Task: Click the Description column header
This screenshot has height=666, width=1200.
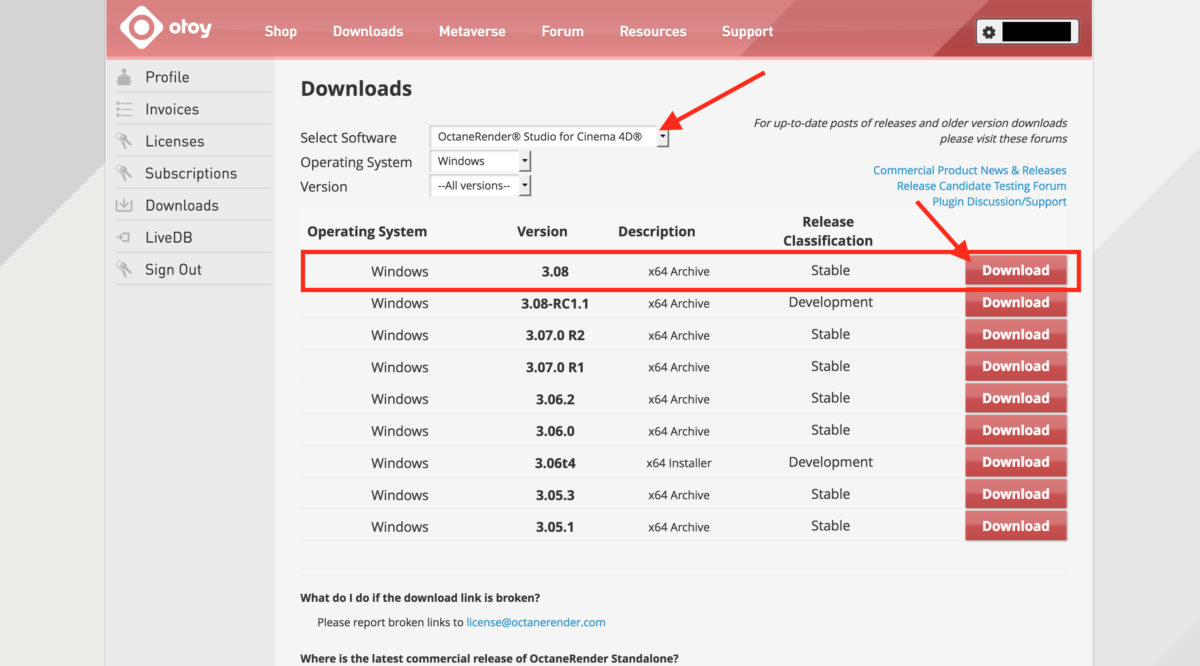Action: tap(657, 231)
